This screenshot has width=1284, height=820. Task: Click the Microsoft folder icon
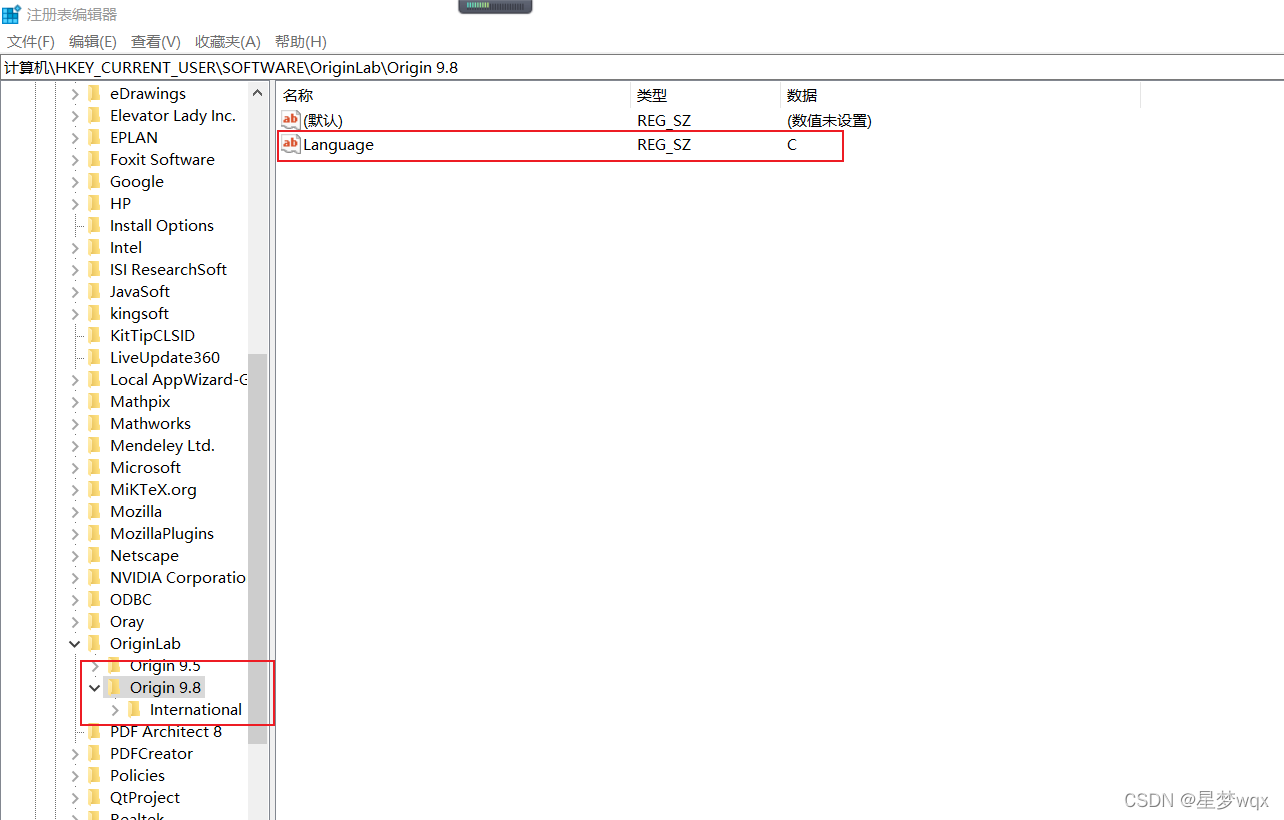(95, 468)
